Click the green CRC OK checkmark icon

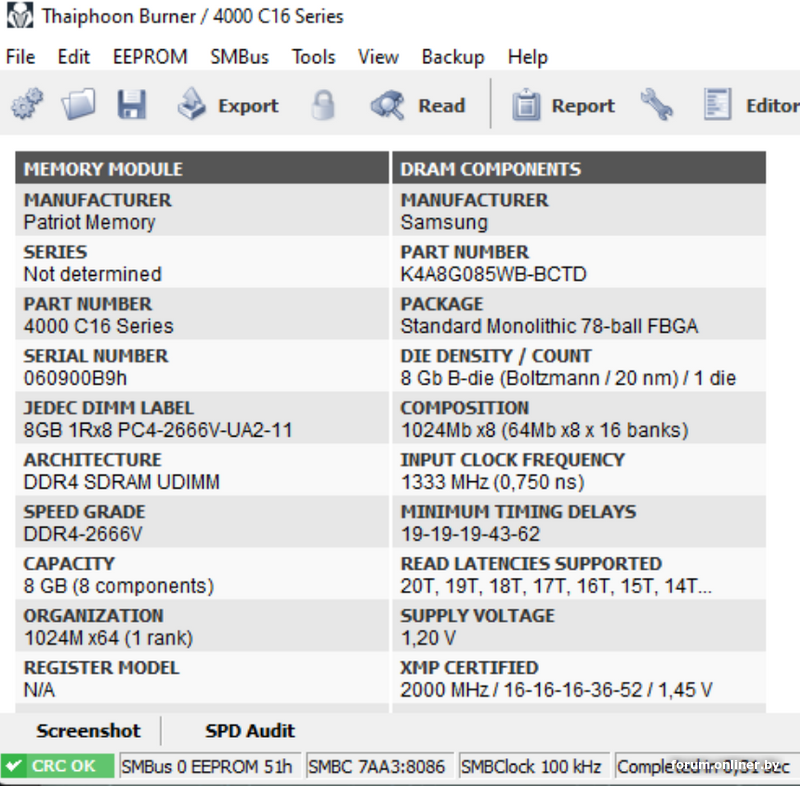14,766
